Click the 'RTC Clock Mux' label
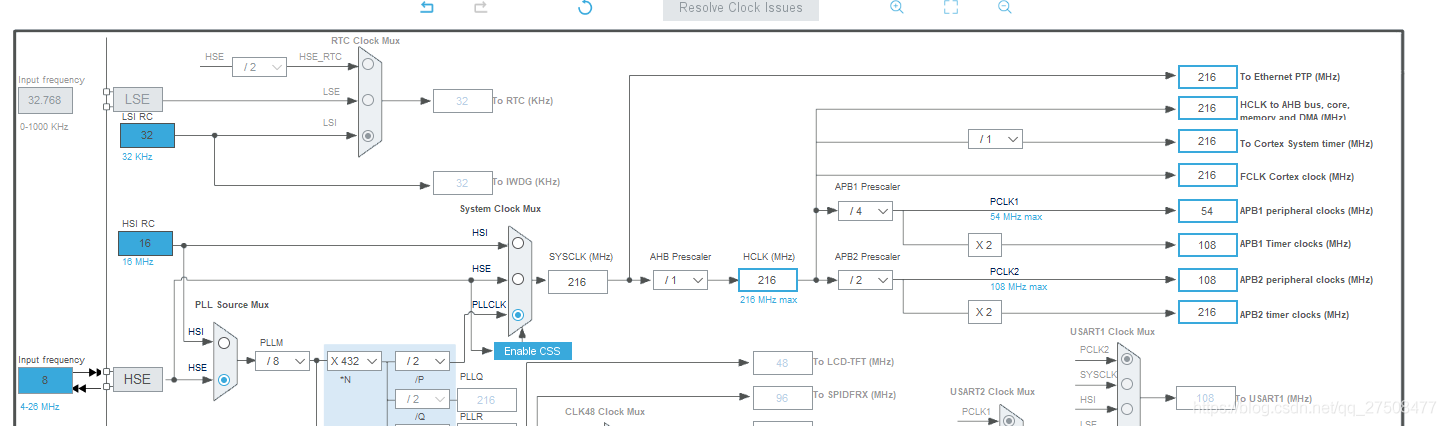Image resolution: width=1446 pixels, height=426 pixels. pos(366,41)
